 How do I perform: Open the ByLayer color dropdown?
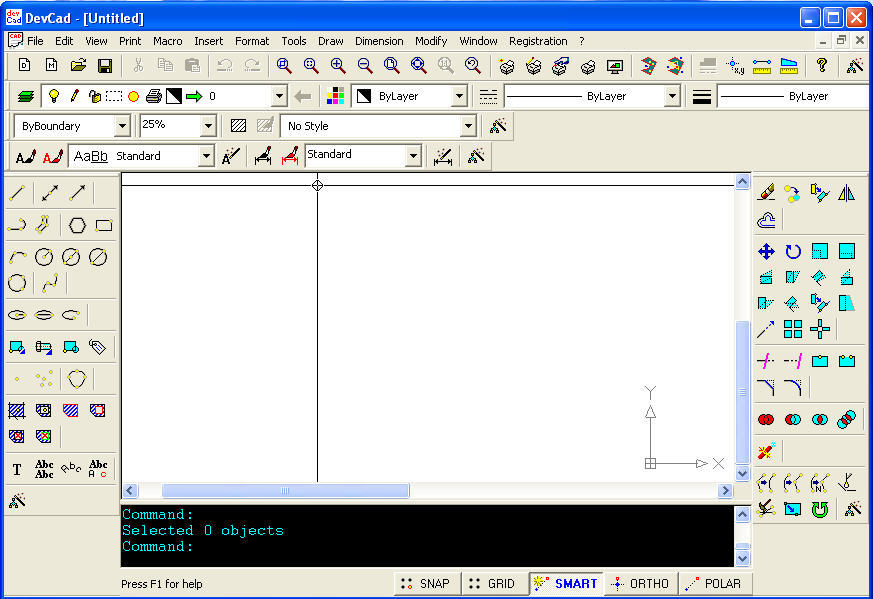click(457, 96)
